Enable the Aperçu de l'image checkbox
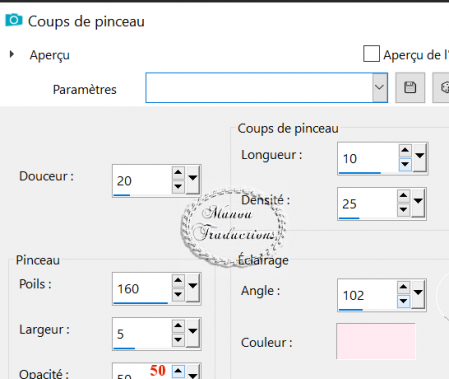The width and height of the screenshot is (449, 379). point(371,54)
